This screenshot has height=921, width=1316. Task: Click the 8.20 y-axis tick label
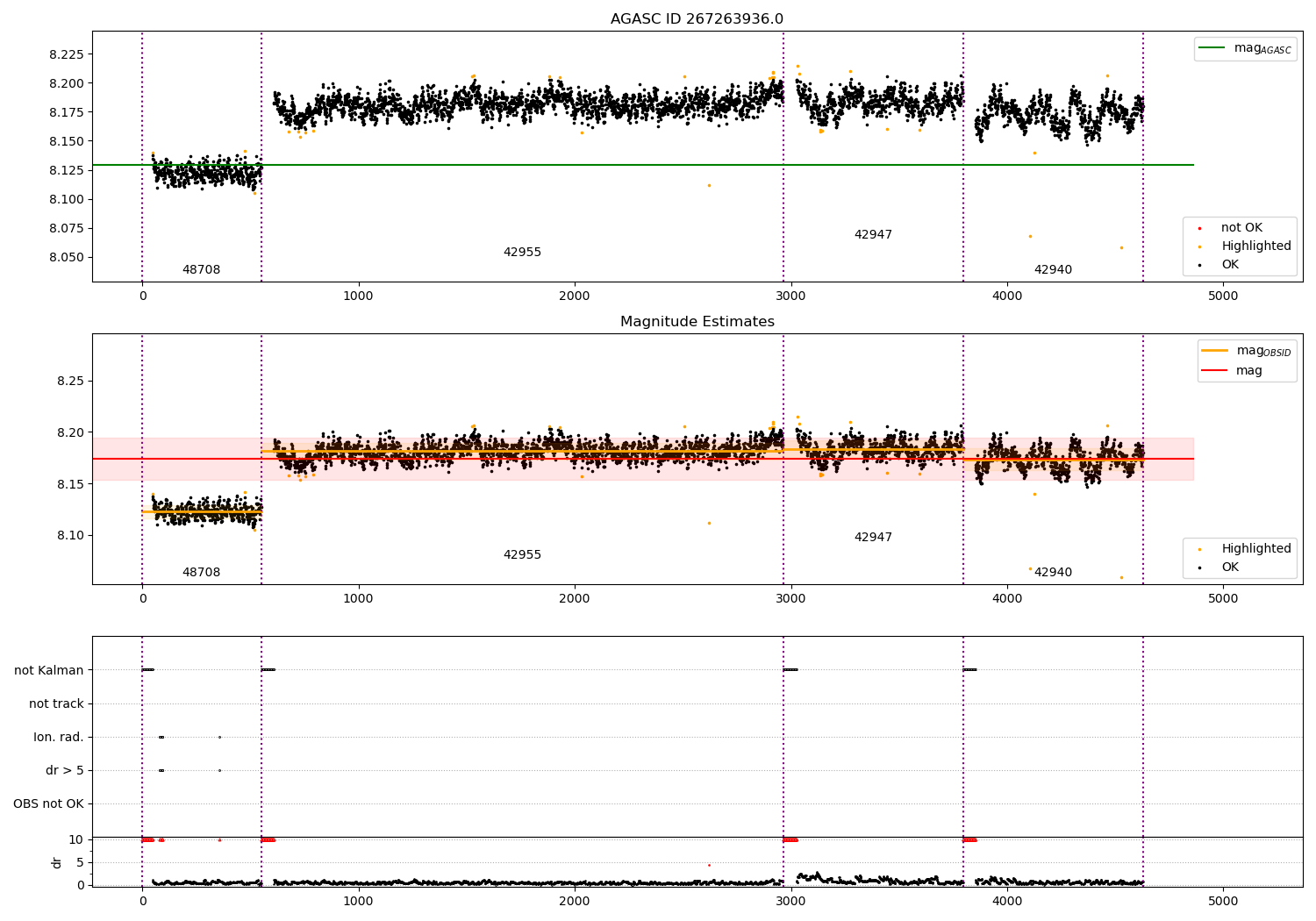click(x=70, y=432)
